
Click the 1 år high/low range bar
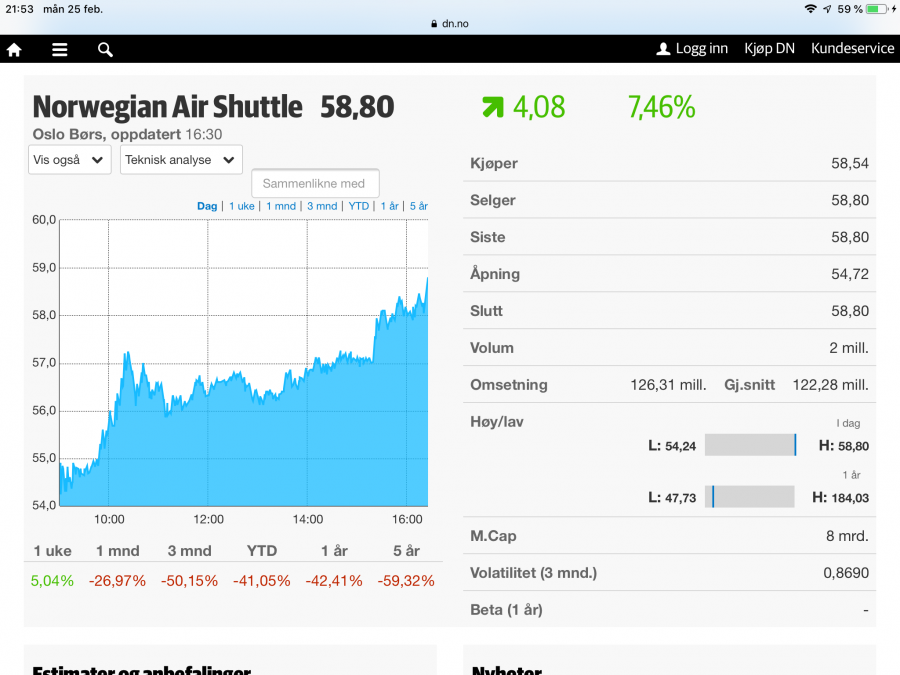point(750,497)
